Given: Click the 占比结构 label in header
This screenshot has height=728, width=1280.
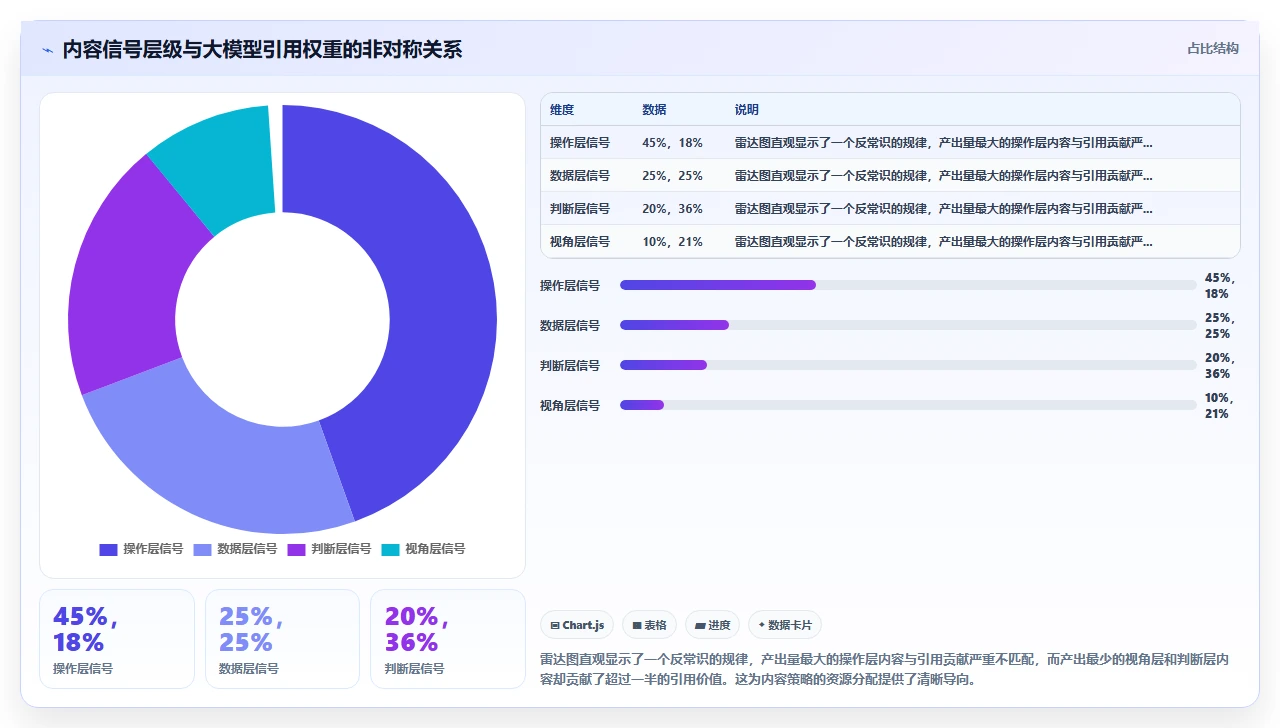Looking at the screenshot, I should (x=1213, y=48).
